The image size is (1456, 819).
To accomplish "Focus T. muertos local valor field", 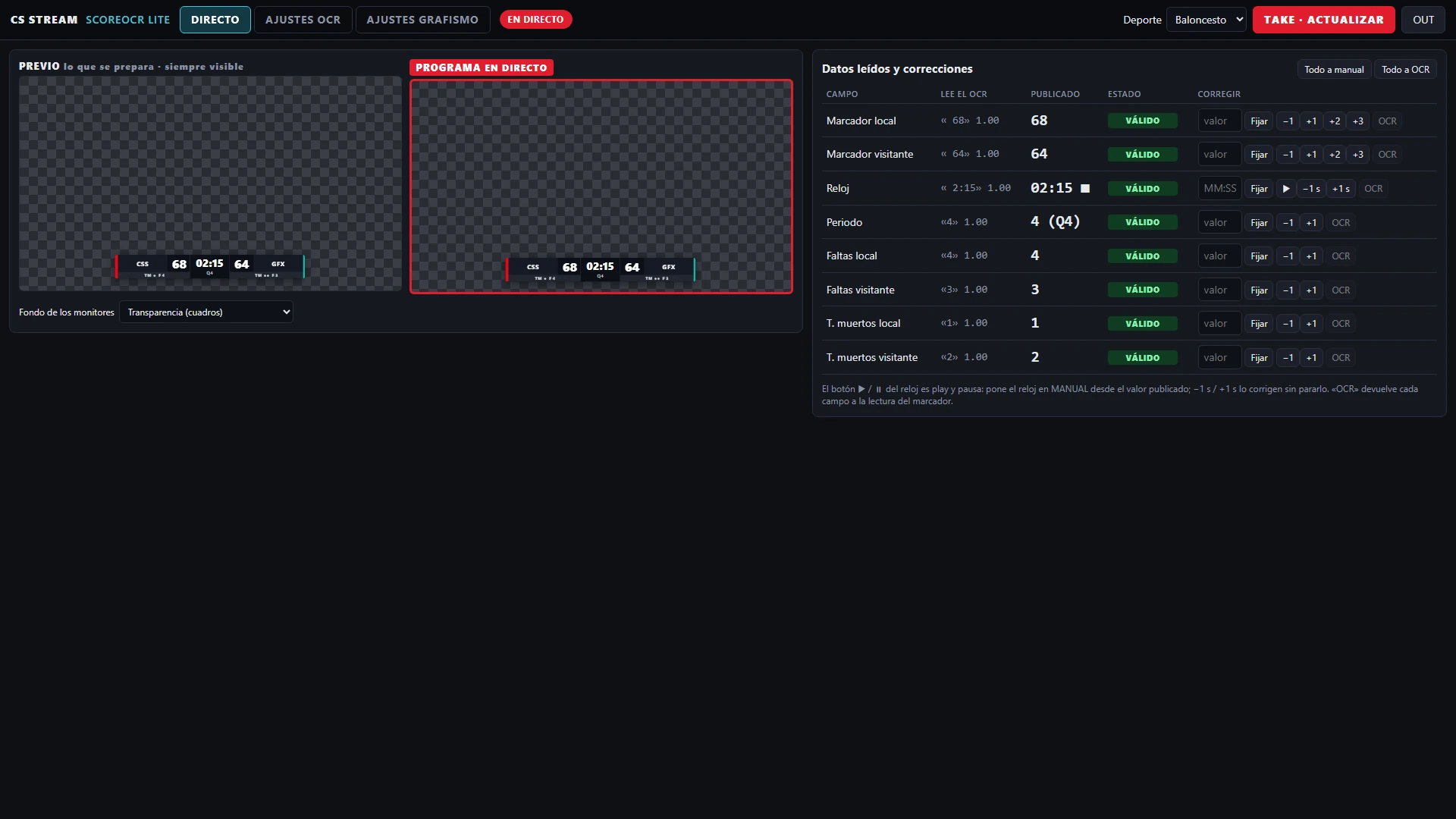I will tap(1219, 324).
